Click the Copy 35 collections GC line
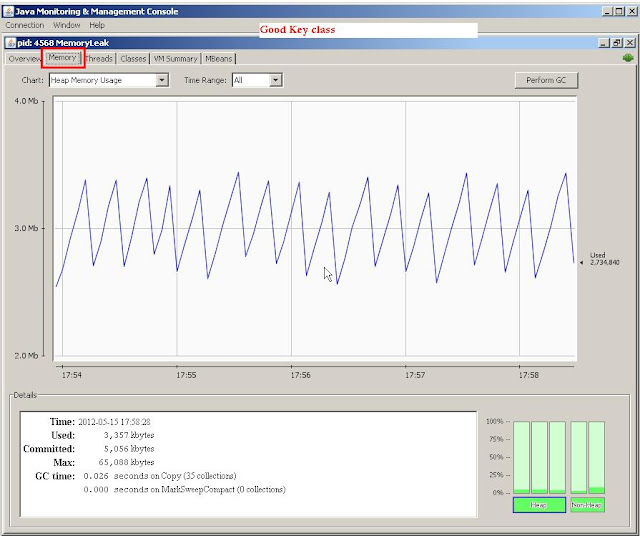640x536 pixels. click(160, 476)
